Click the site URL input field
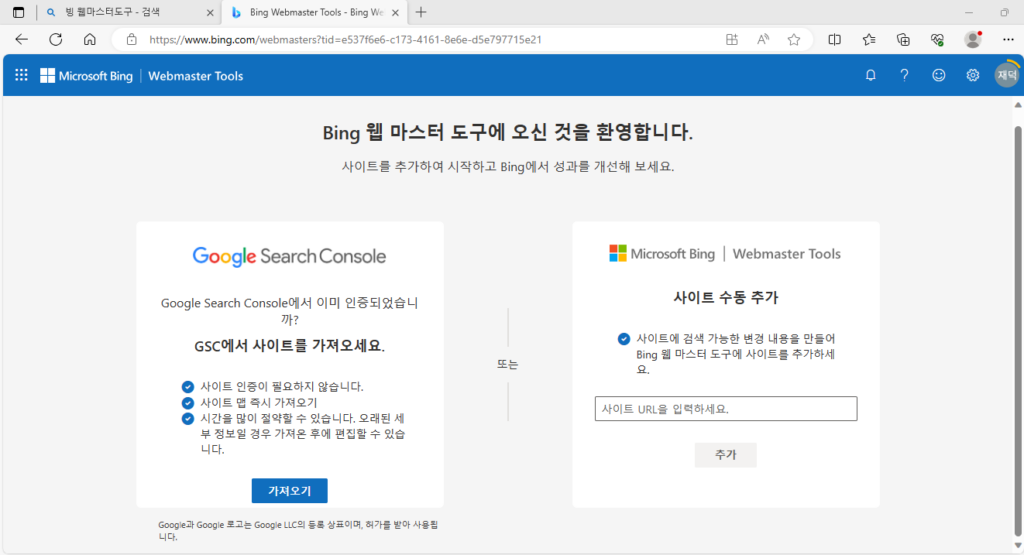1024x555 pixels. tap(726, 409)
